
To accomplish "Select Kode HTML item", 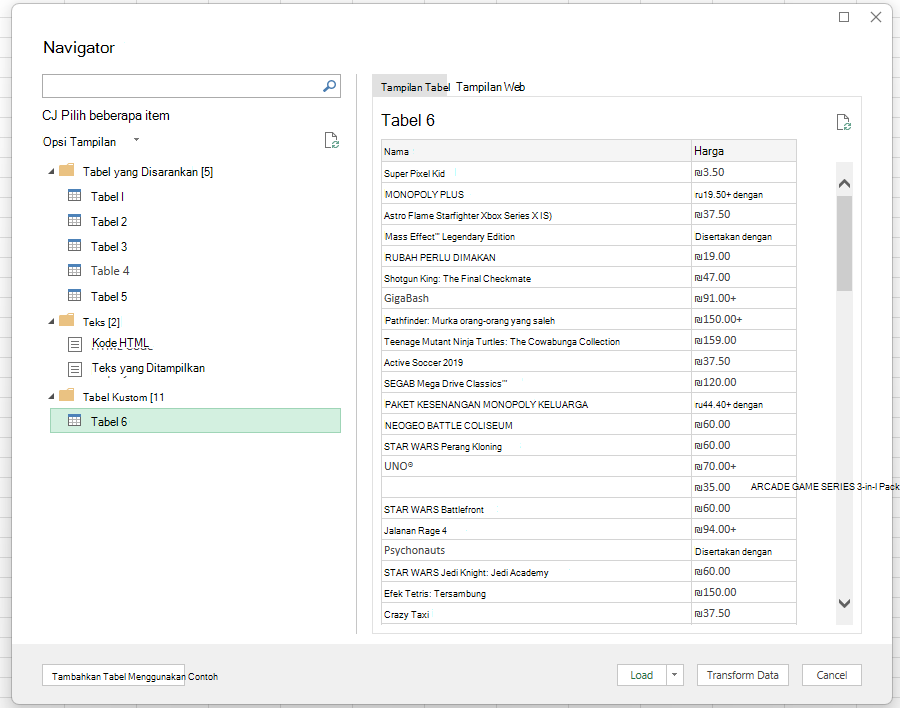I will tap(120, 343).
